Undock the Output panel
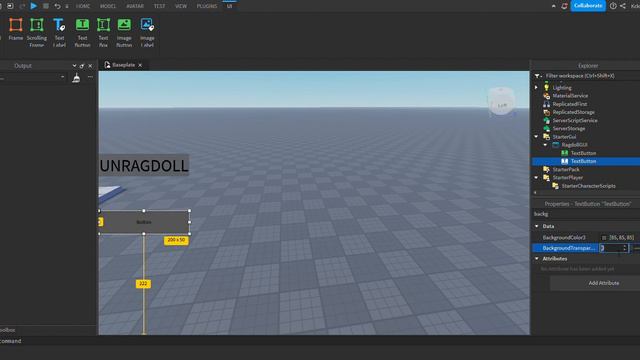The height and width of the screenshot is (360, 640). click(x=82, y=66)
